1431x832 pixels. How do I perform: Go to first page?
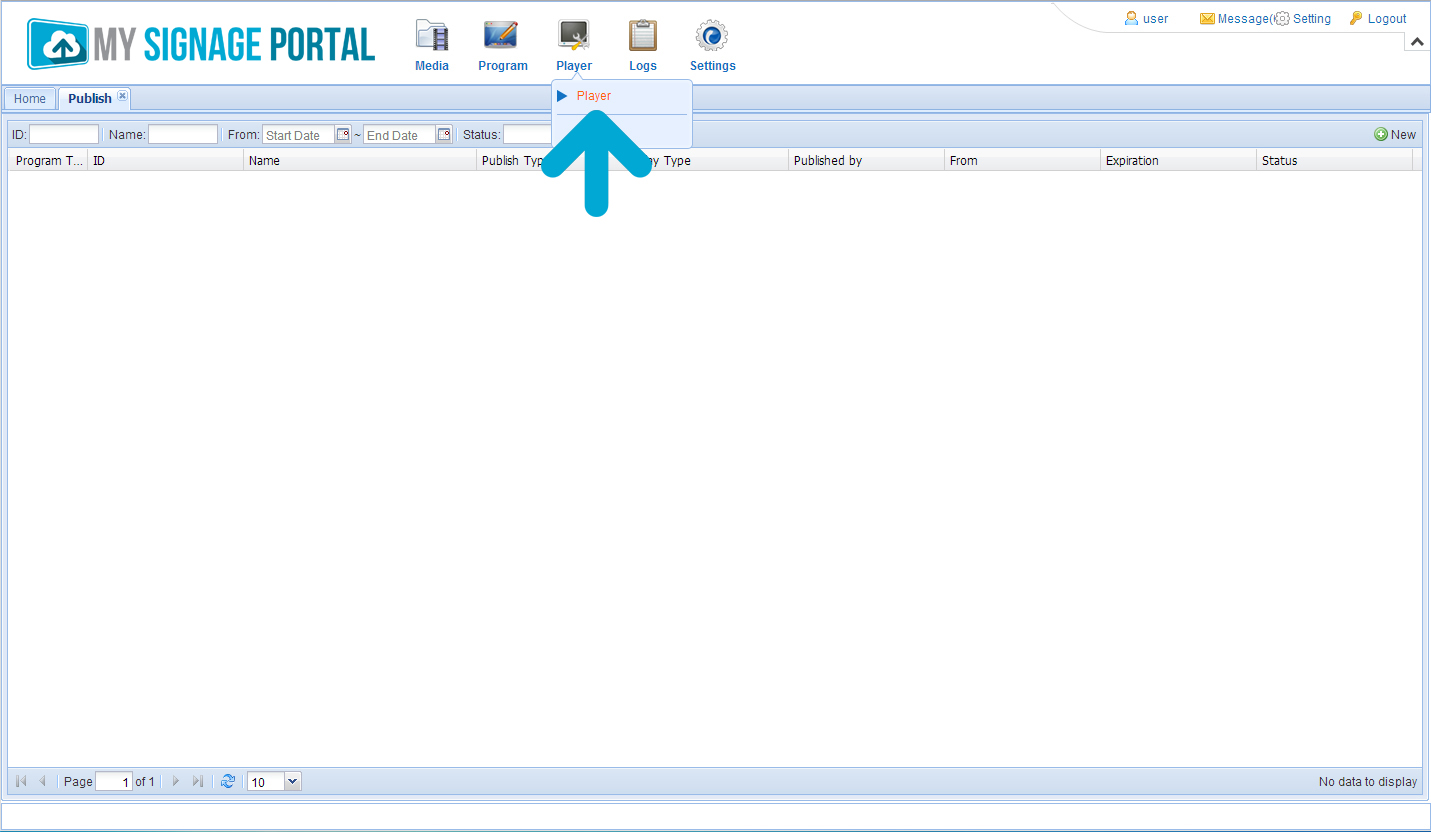click(x=21, y=782)
